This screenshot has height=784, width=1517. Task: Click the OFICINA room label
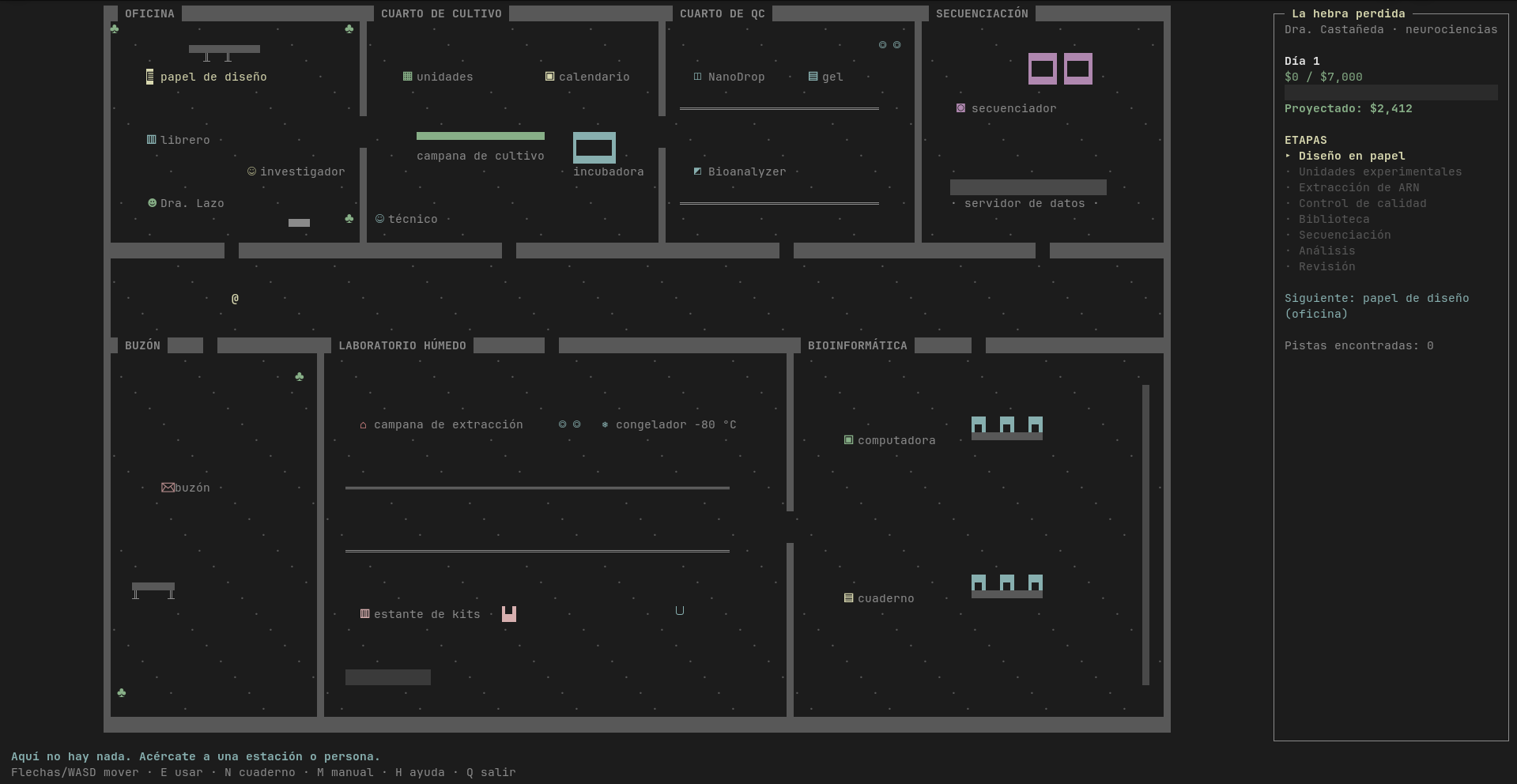click(149, 13)
